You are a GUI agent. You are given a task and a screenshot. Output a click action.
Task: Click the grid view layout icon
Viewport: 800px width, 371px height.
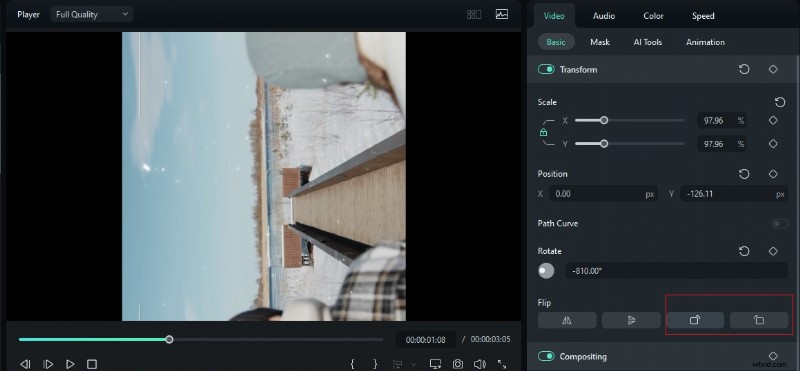click(474, 15)
